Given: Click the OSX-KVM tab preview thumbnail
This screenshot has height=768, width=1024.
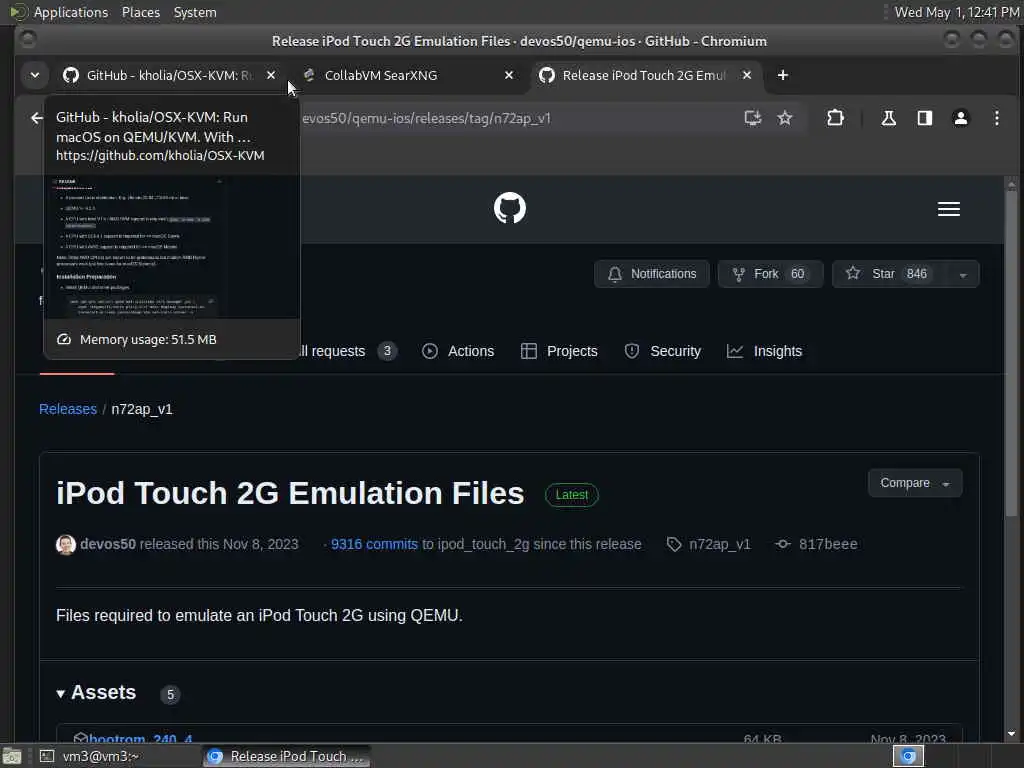Looking at the screenshot, I should 172,247.
